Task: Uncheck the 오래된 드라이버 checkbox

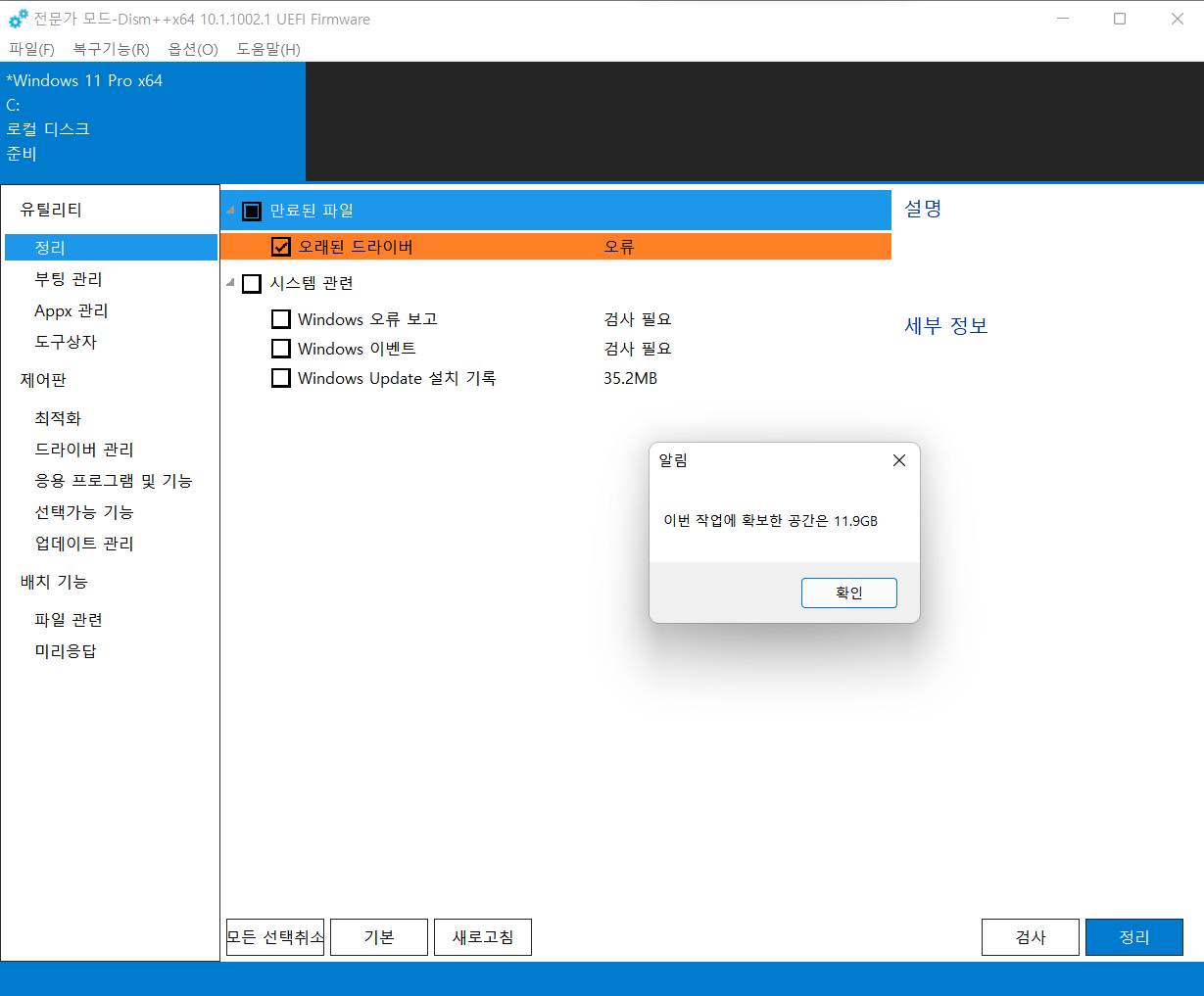Action: click(x=281, y=247)
